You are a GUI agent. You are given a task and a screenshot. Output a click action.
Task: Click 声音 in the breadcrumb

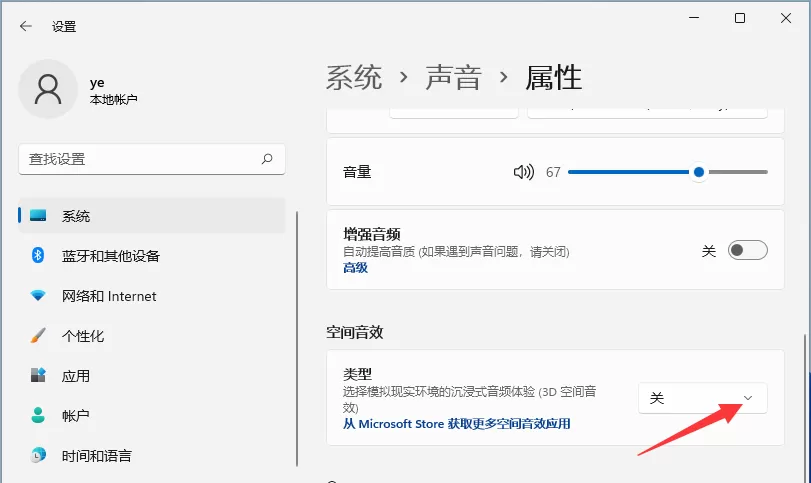454,78
